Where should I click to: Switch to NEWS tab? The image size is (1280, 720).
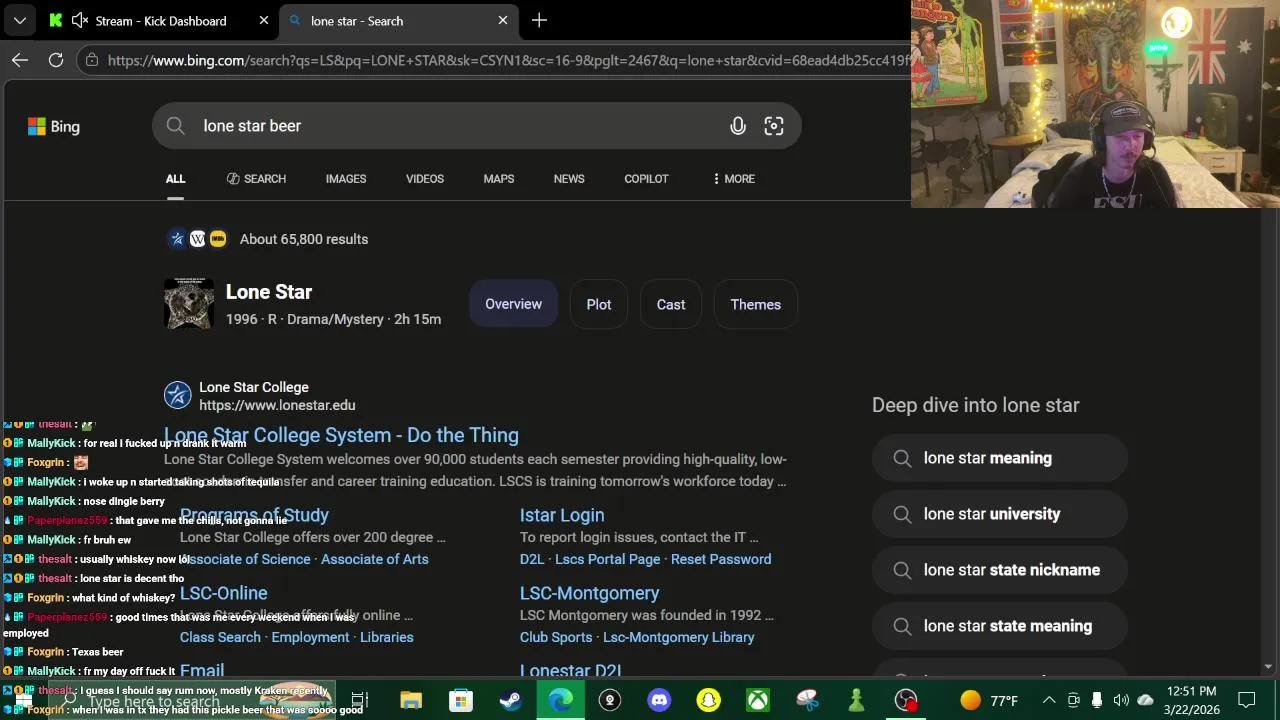569,179
